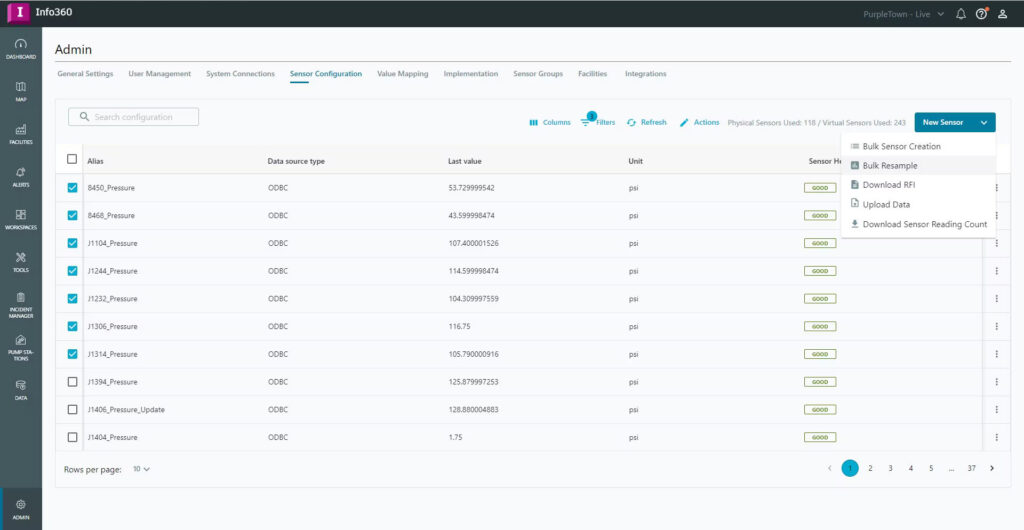Go to page 5
Image resolution: width=1024 pixels, height=530 pixels.
[931, 468]
